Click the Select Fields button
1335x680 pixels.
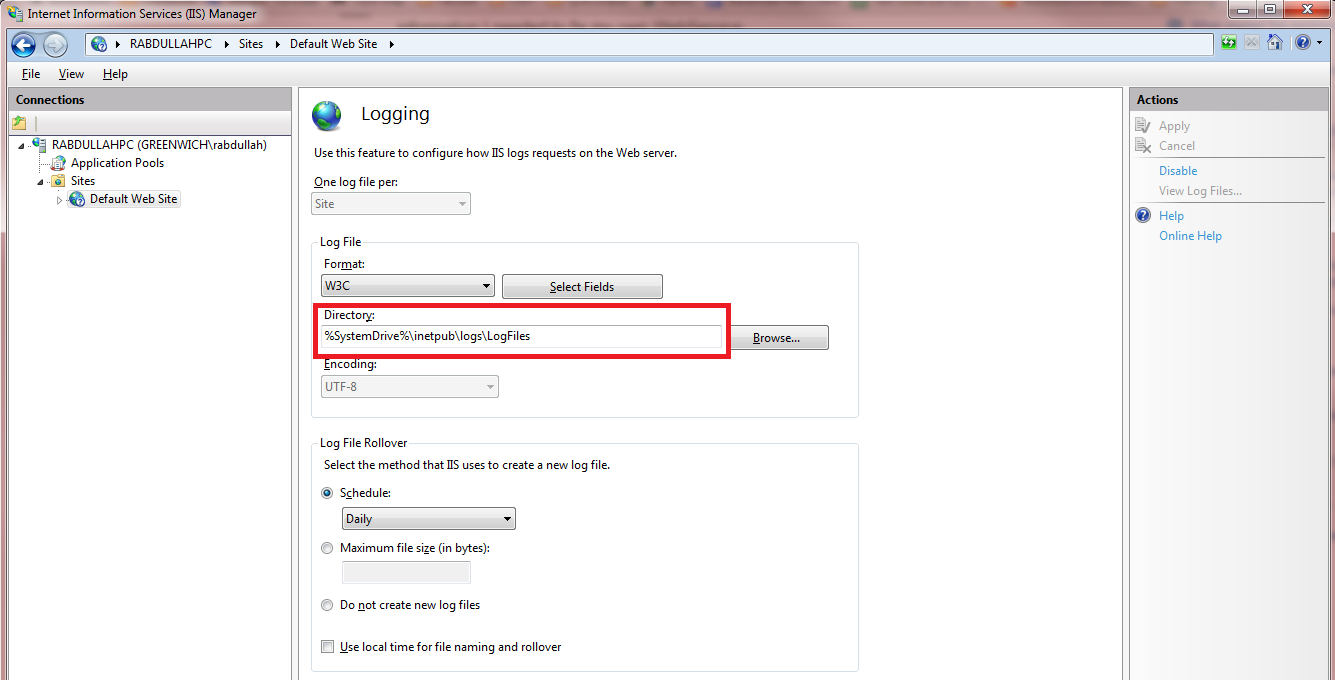click(582, 287)
